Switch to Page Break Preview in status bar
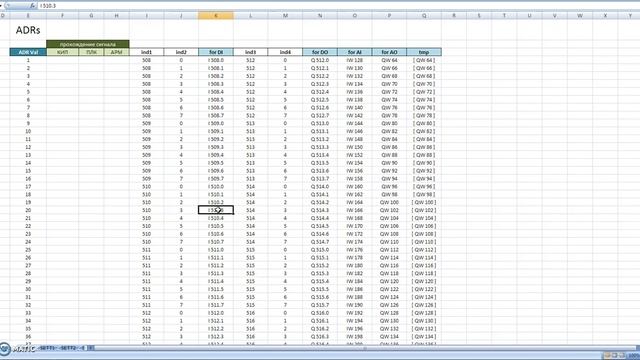 pyautogui.click(x=622, y=356)
